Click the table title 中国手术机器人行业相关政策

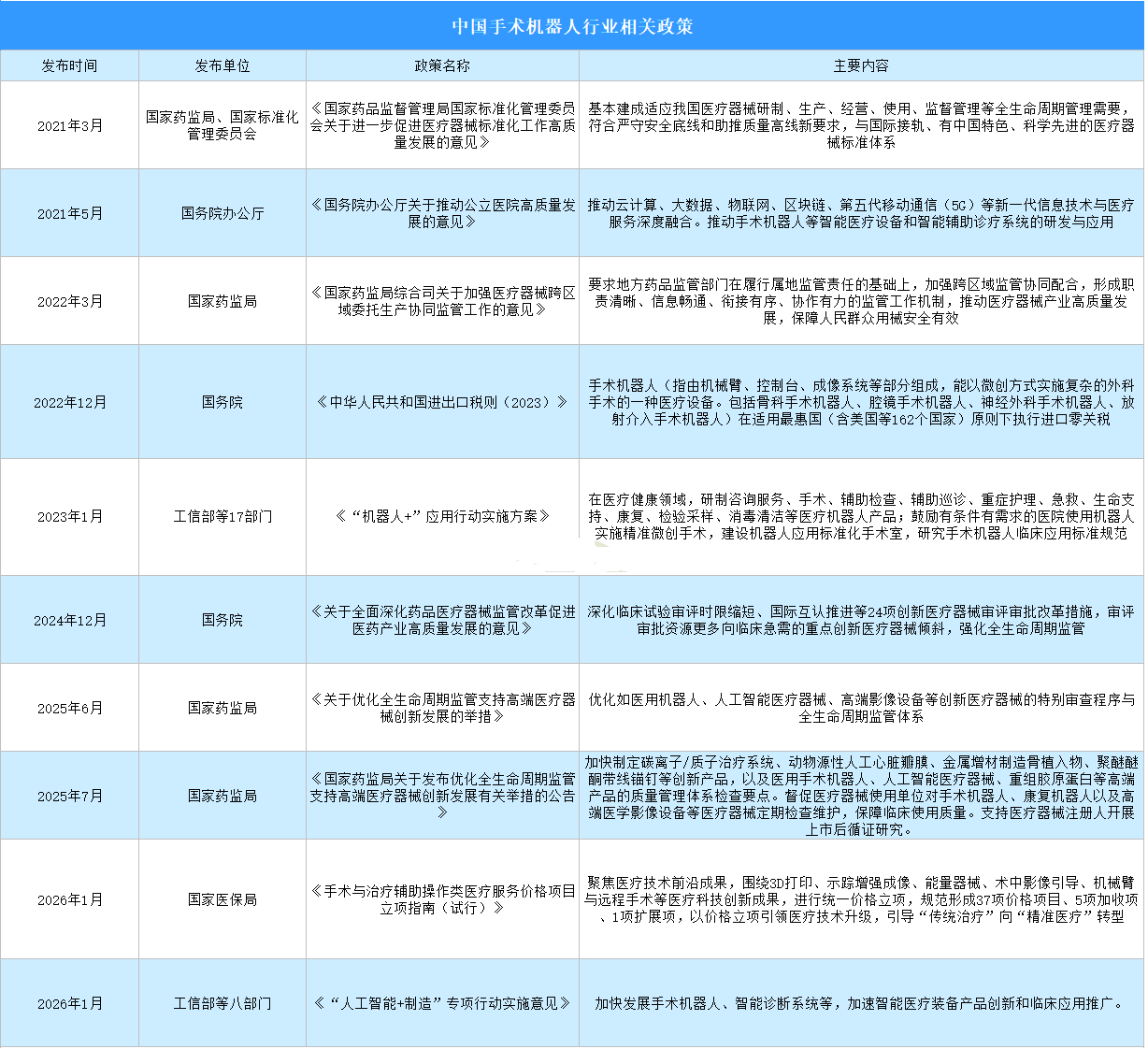[x=572, y=26]
